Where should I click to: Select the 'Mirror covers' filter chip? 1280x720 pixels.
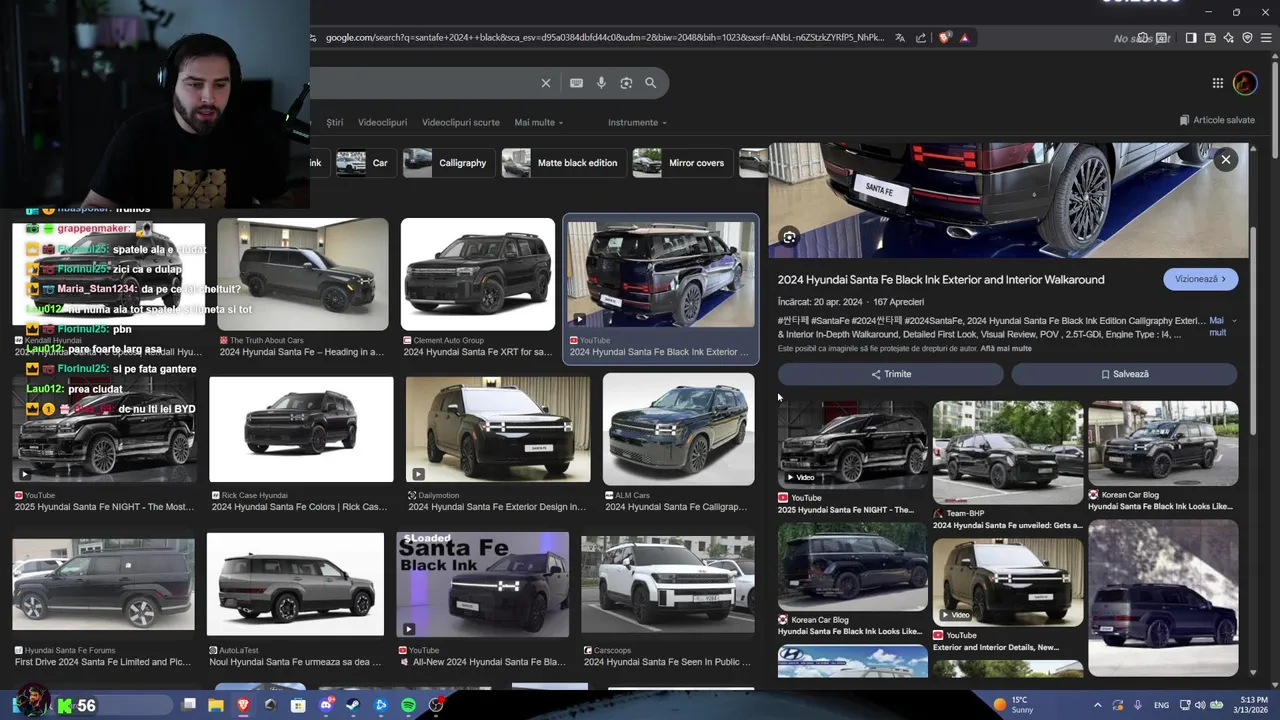coord(682,163)
